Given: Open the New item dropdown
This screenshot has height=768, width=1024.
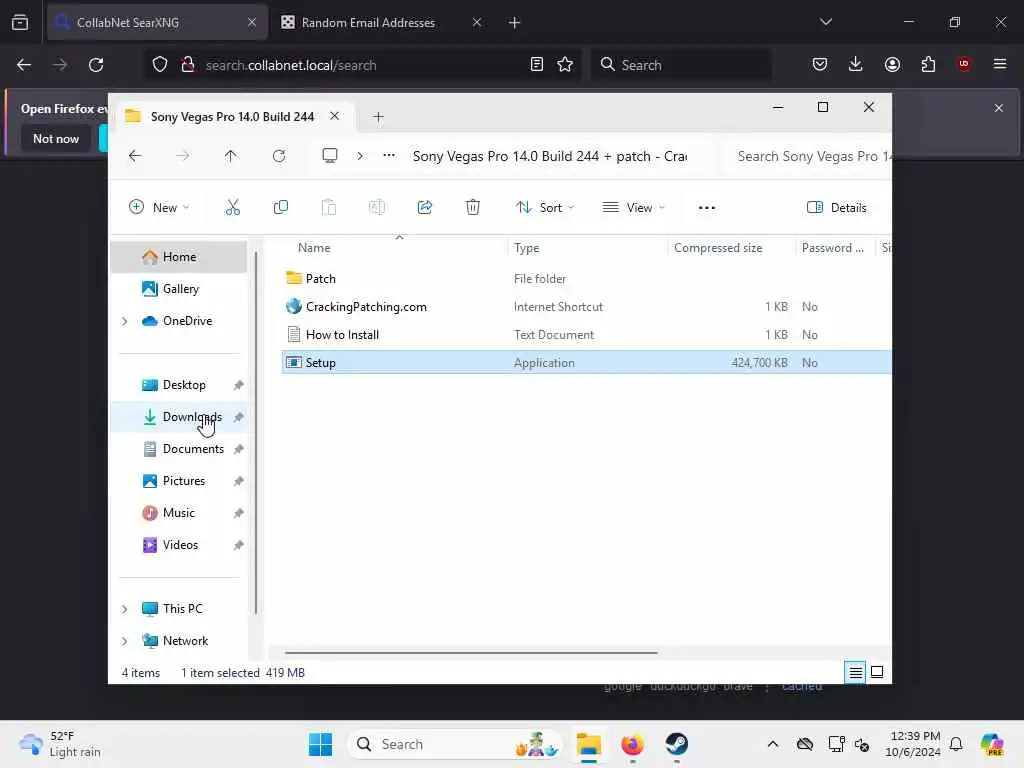Looking at the screenshot, I should [159, 208].
